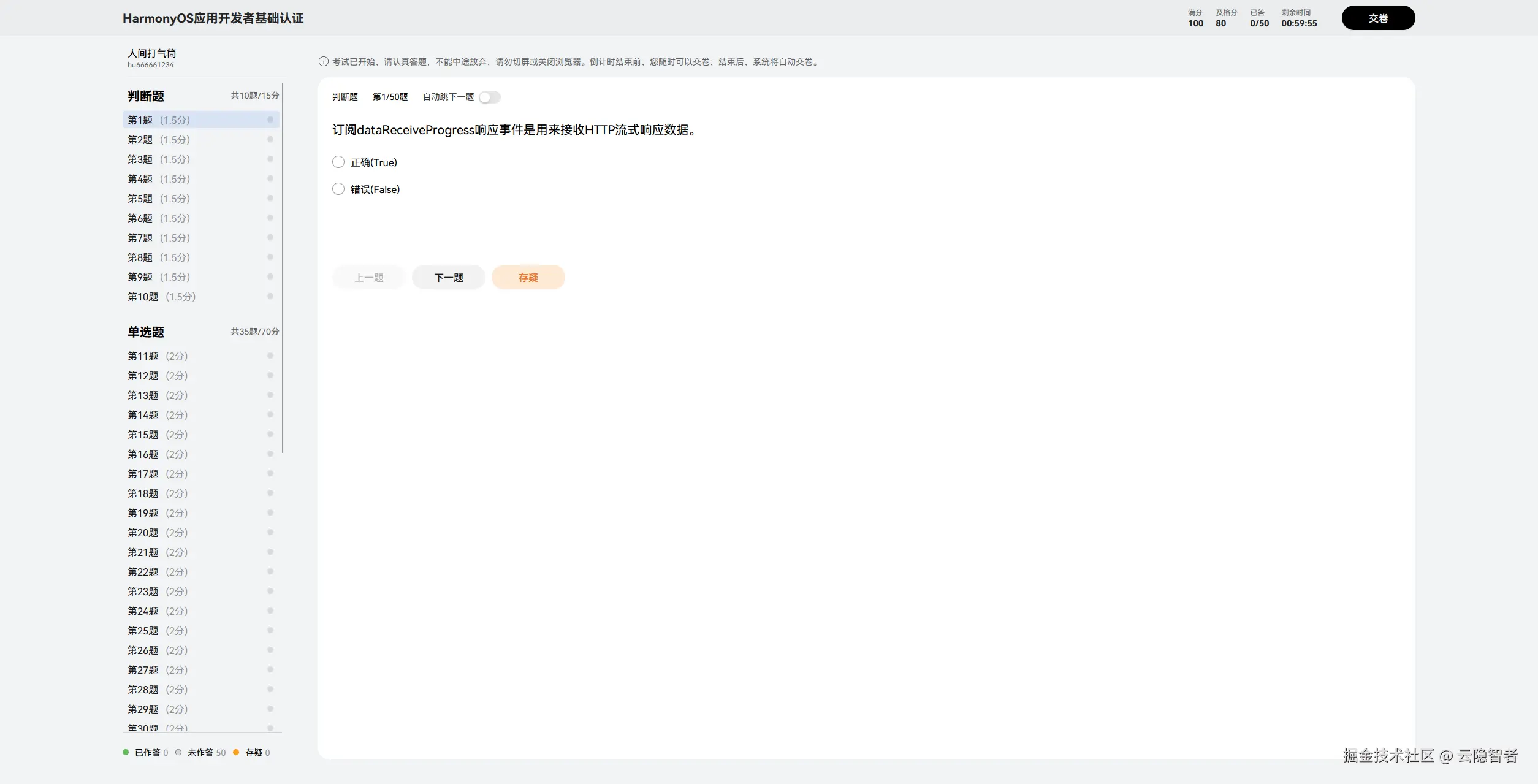Click status dot next to 第11题
Image resolution: width=1538 pixels, height=784 pixels.
[x=270, y=356]
